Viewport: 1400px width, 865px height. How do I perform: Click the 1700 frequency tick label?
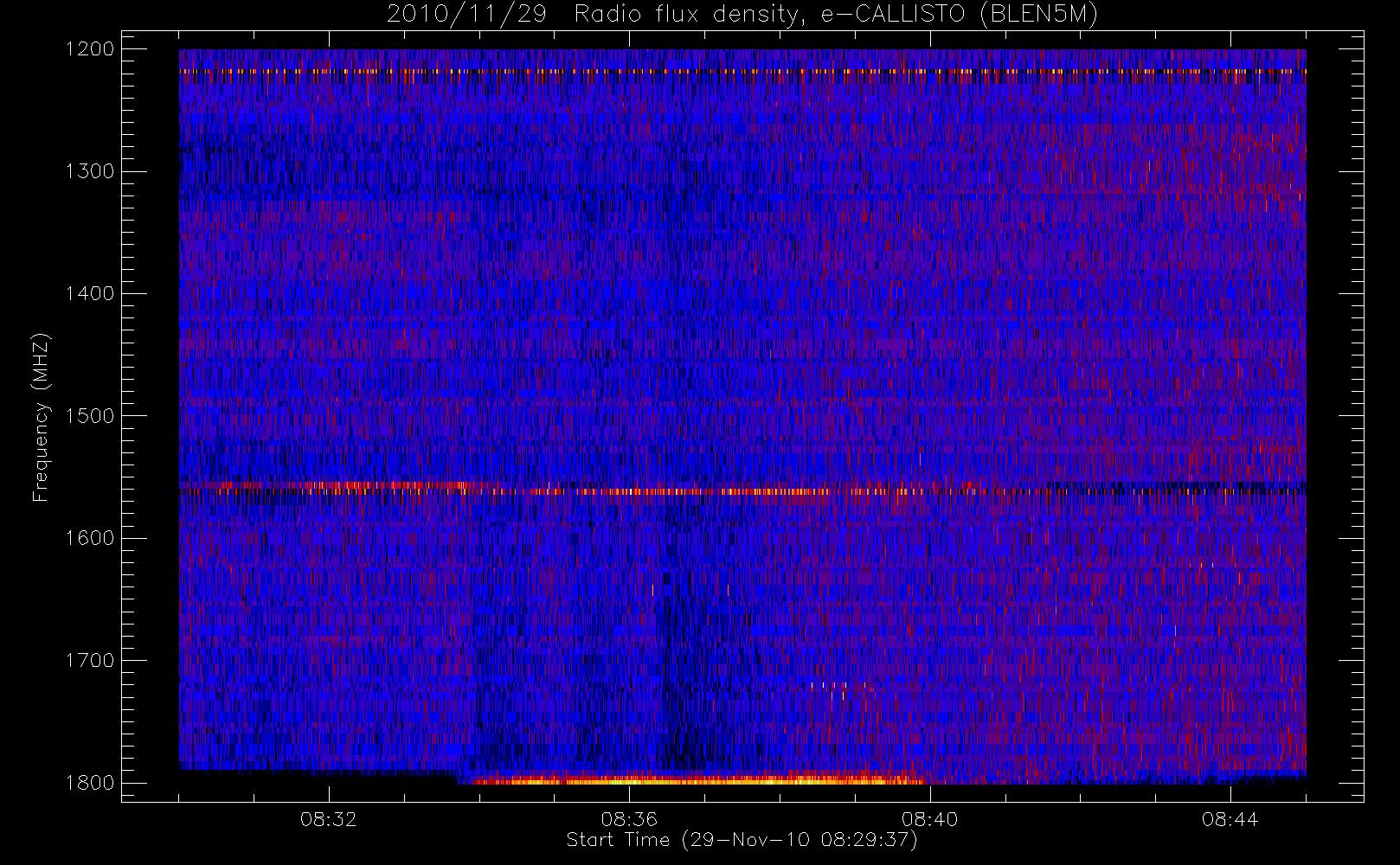click(x=90, y=661)
